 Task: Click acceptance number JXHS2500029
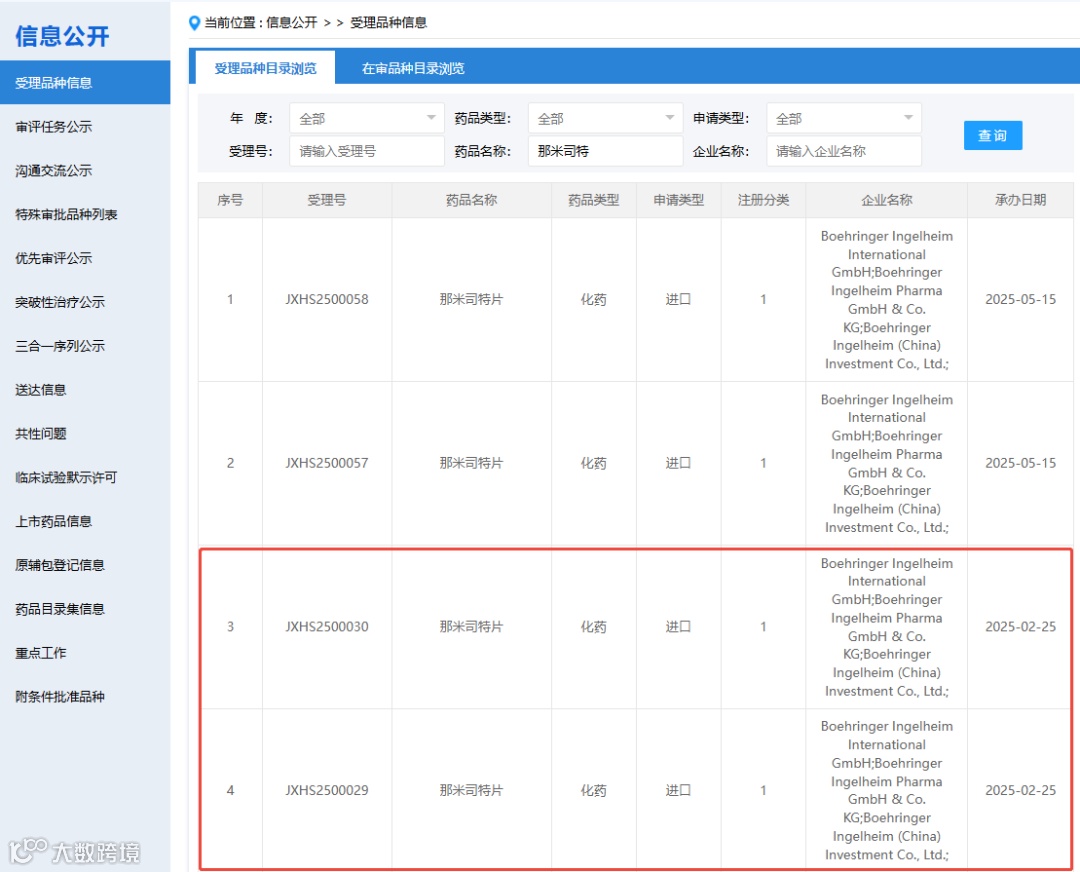coord(327,790)
